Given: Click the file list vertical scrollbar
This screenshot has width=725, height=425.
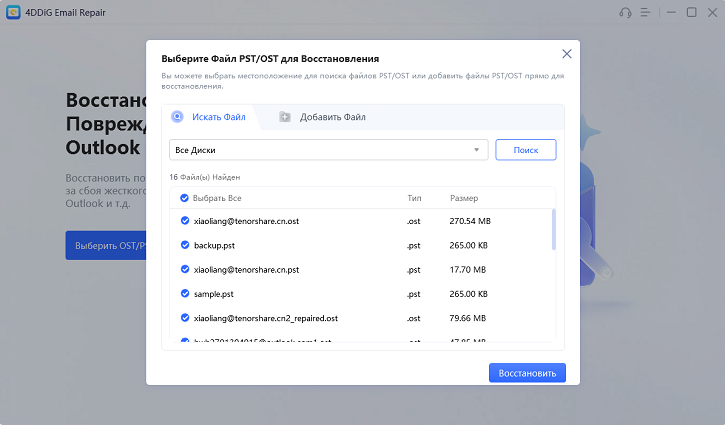Looking at the screenshot, I should (553, 229).
